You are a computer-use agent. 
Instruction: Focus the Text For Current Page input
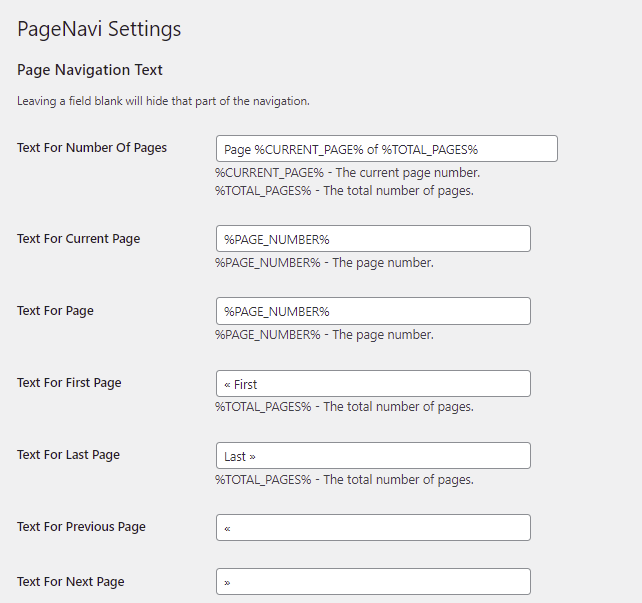click(x=373, y=239)
